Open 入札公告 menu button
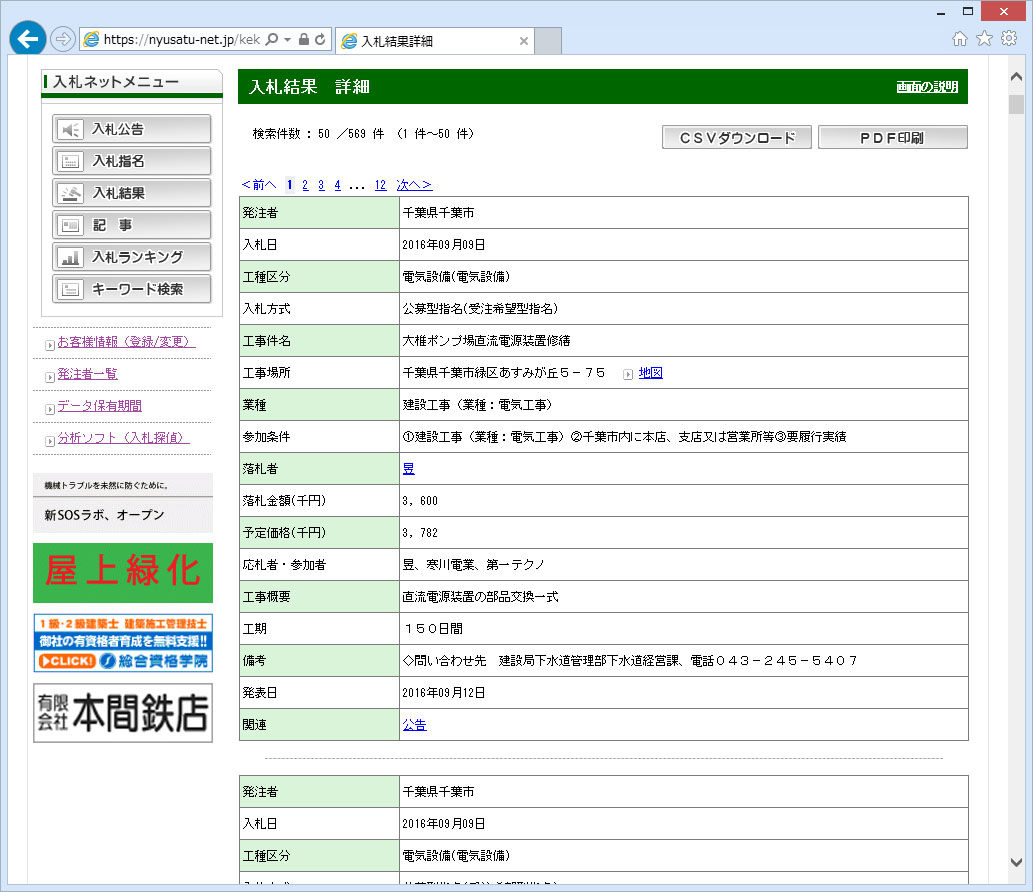This screenshot has width=1033, height=892. tap(132, 129)
